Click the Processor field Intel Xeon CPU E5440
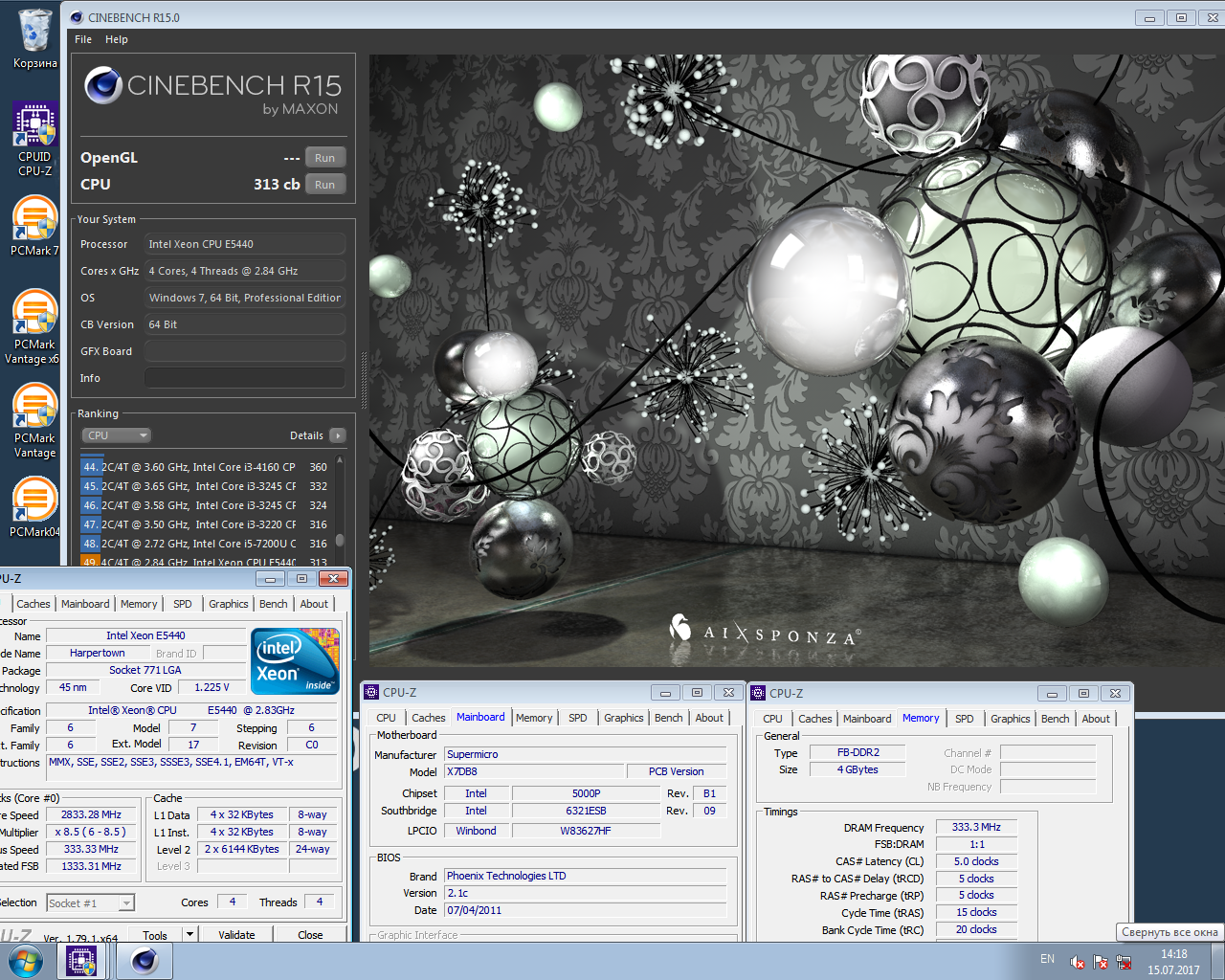The height and width of the screenshot is (980, 1225). (245, 244)
